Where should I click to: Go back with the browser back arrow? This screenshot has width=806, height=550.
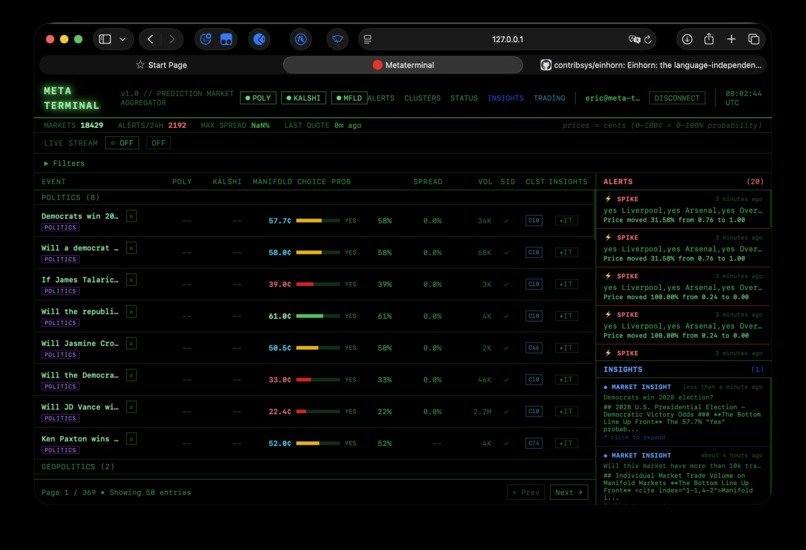pos(150,39)
